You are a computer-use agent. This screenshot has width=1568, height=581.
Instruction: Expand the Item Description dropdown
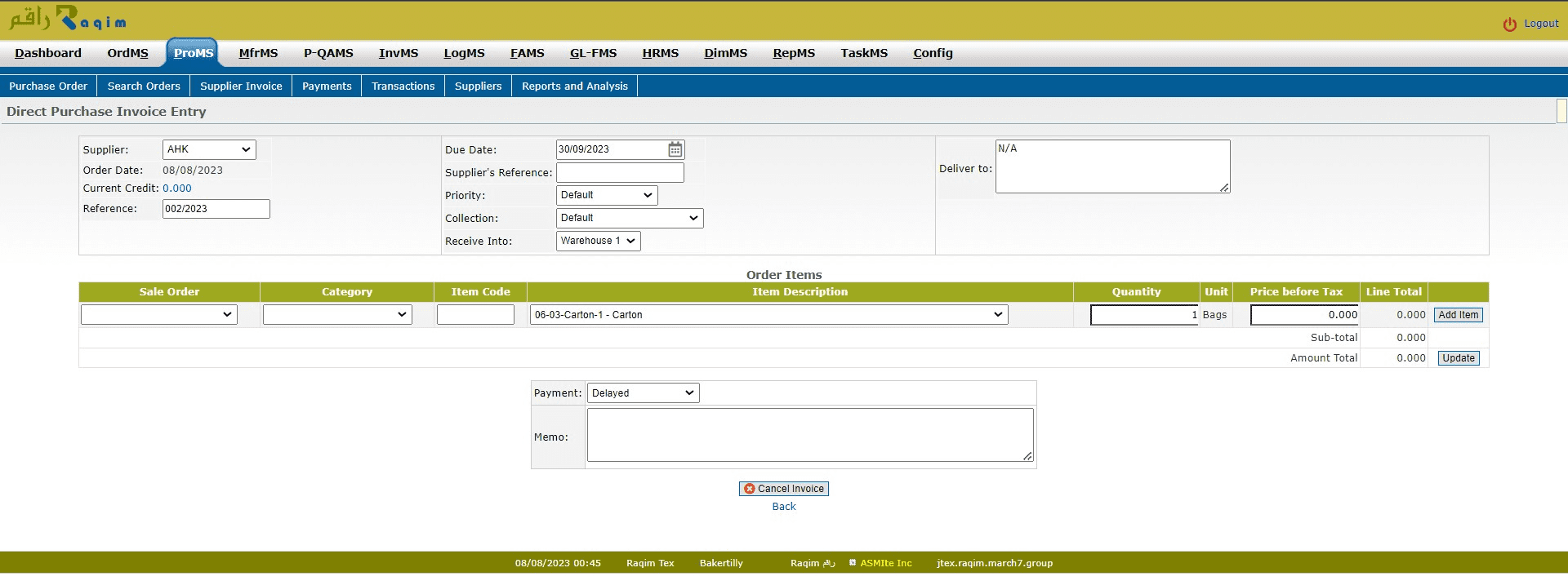[x=768, y=315]
